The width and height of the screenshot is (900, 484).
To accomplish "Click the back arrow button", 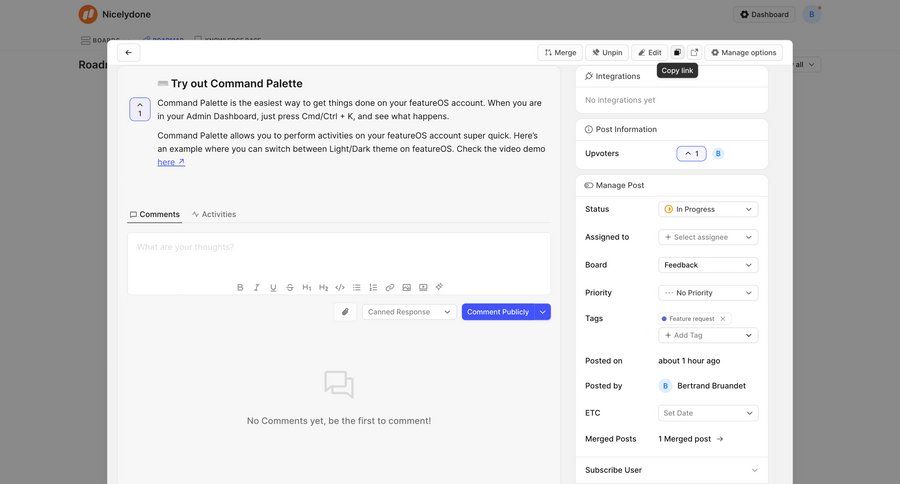I will (129, 52).
